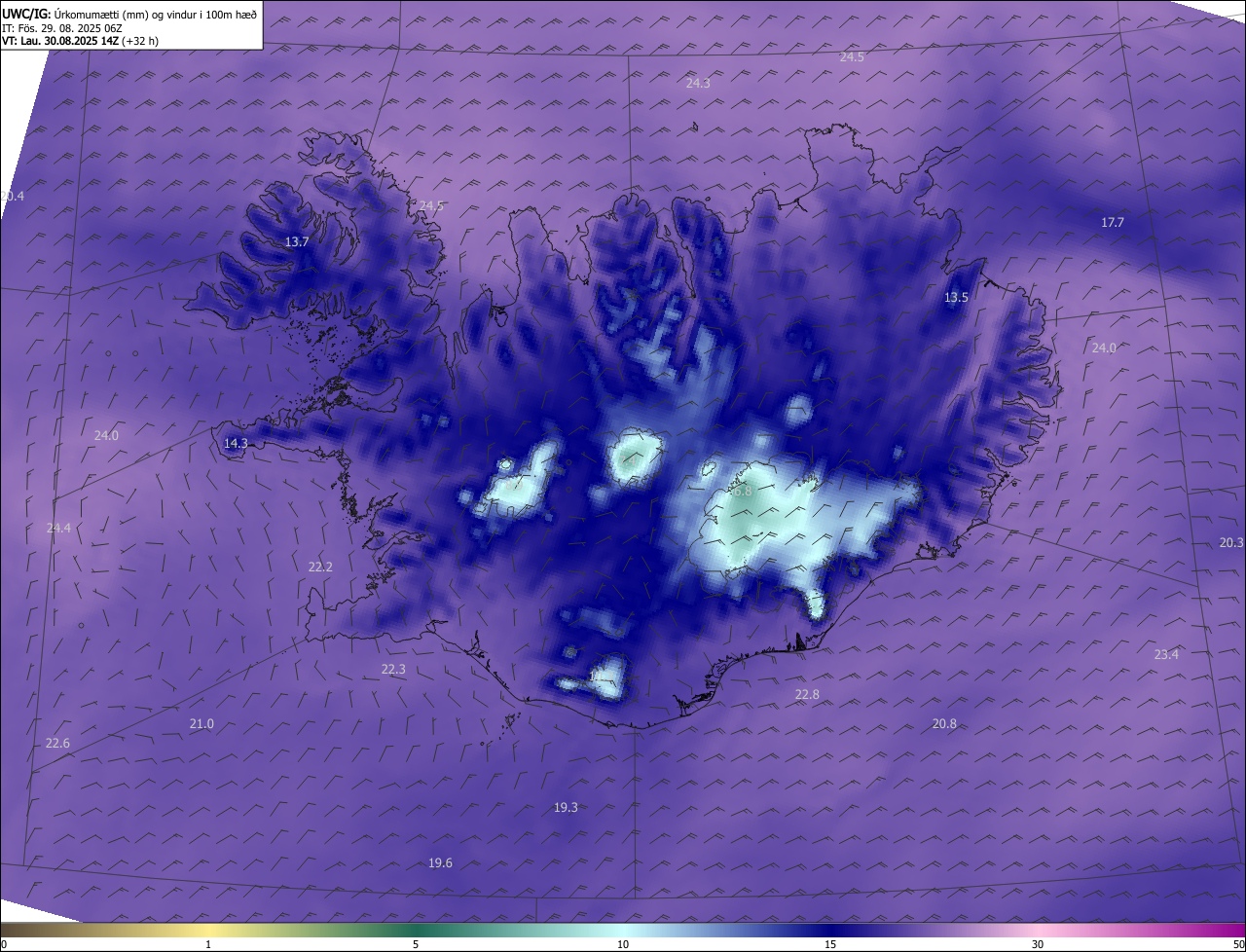Click the 1 tick on the color scale

[208, 944]
